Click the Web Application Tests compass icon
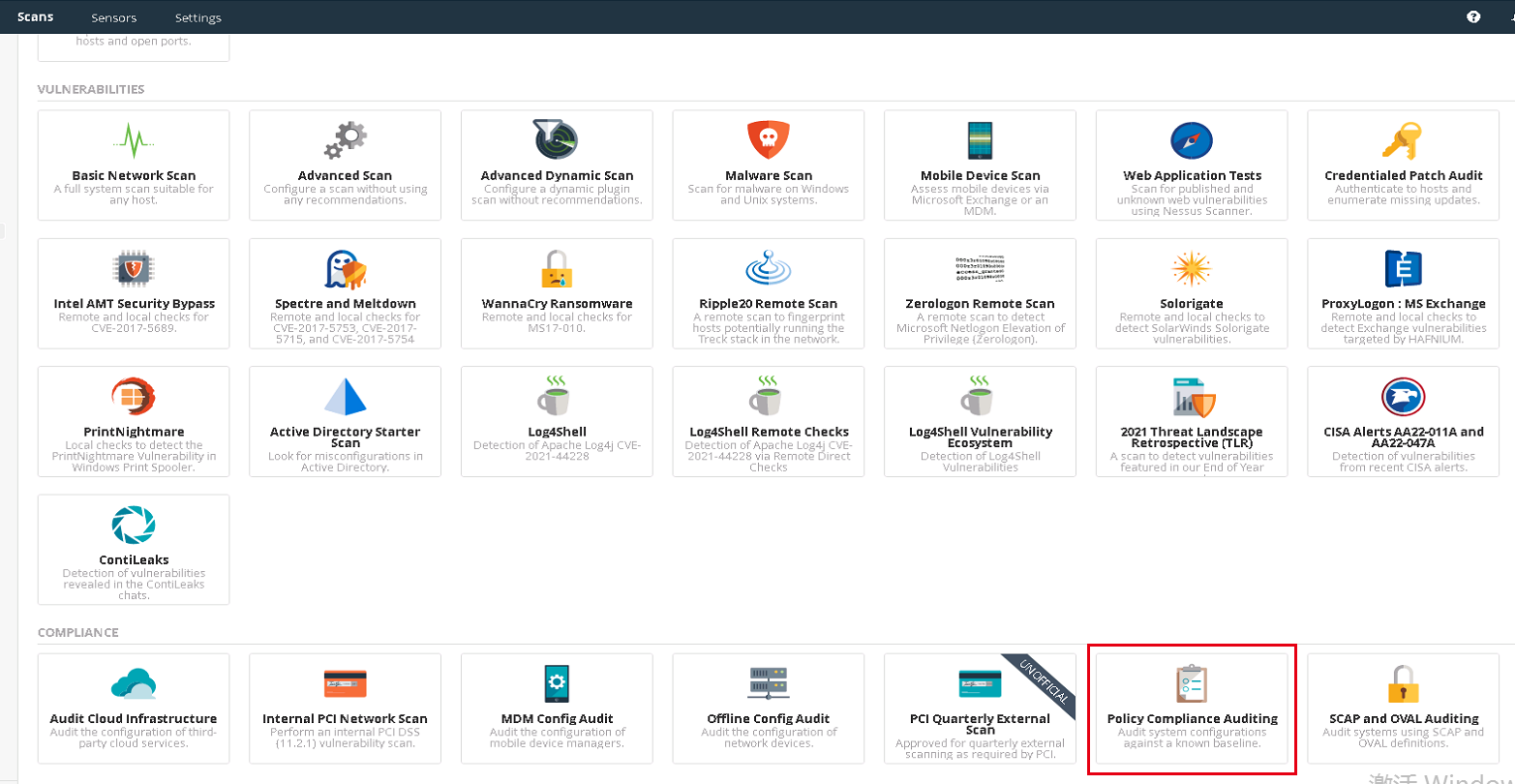Viewport: 1515px width, 784px height. [1192, 140]
